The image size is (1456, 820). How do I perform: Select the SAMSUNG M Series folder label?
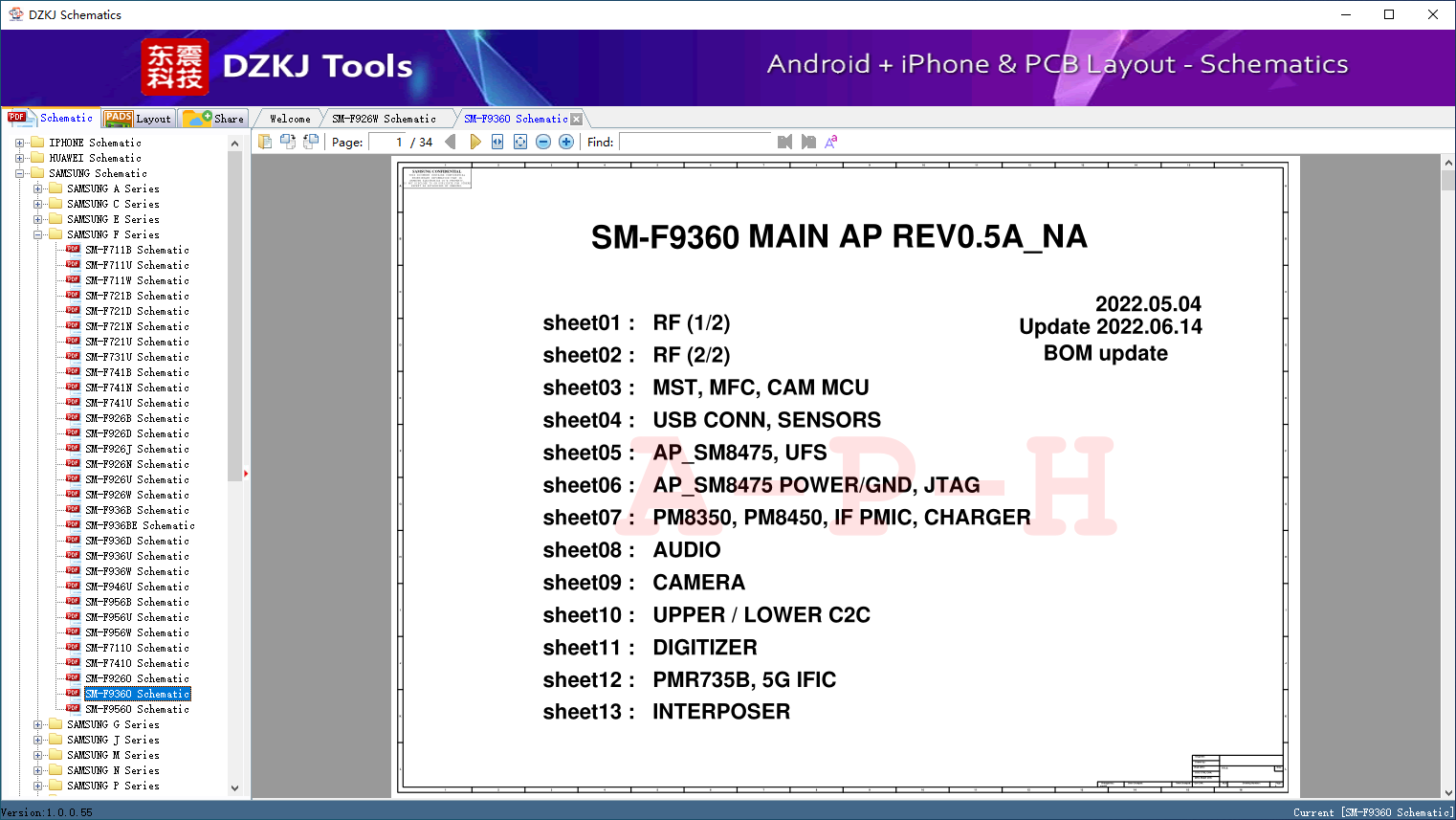point(113,755)
